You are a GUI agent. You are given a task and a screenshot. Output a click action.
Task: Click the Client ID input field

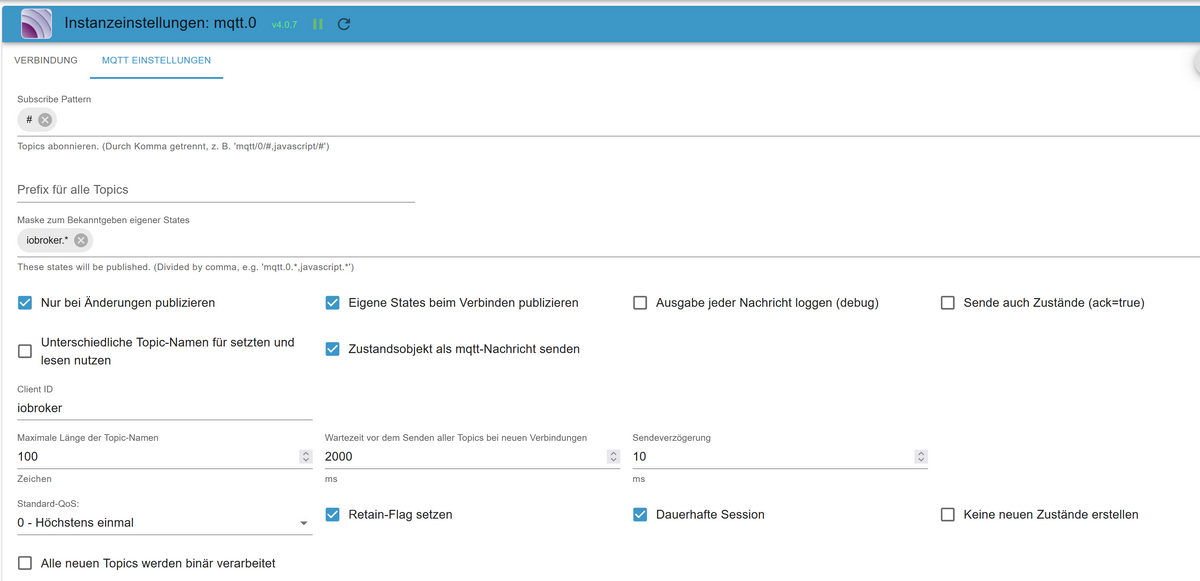click(x=164, y=408)
